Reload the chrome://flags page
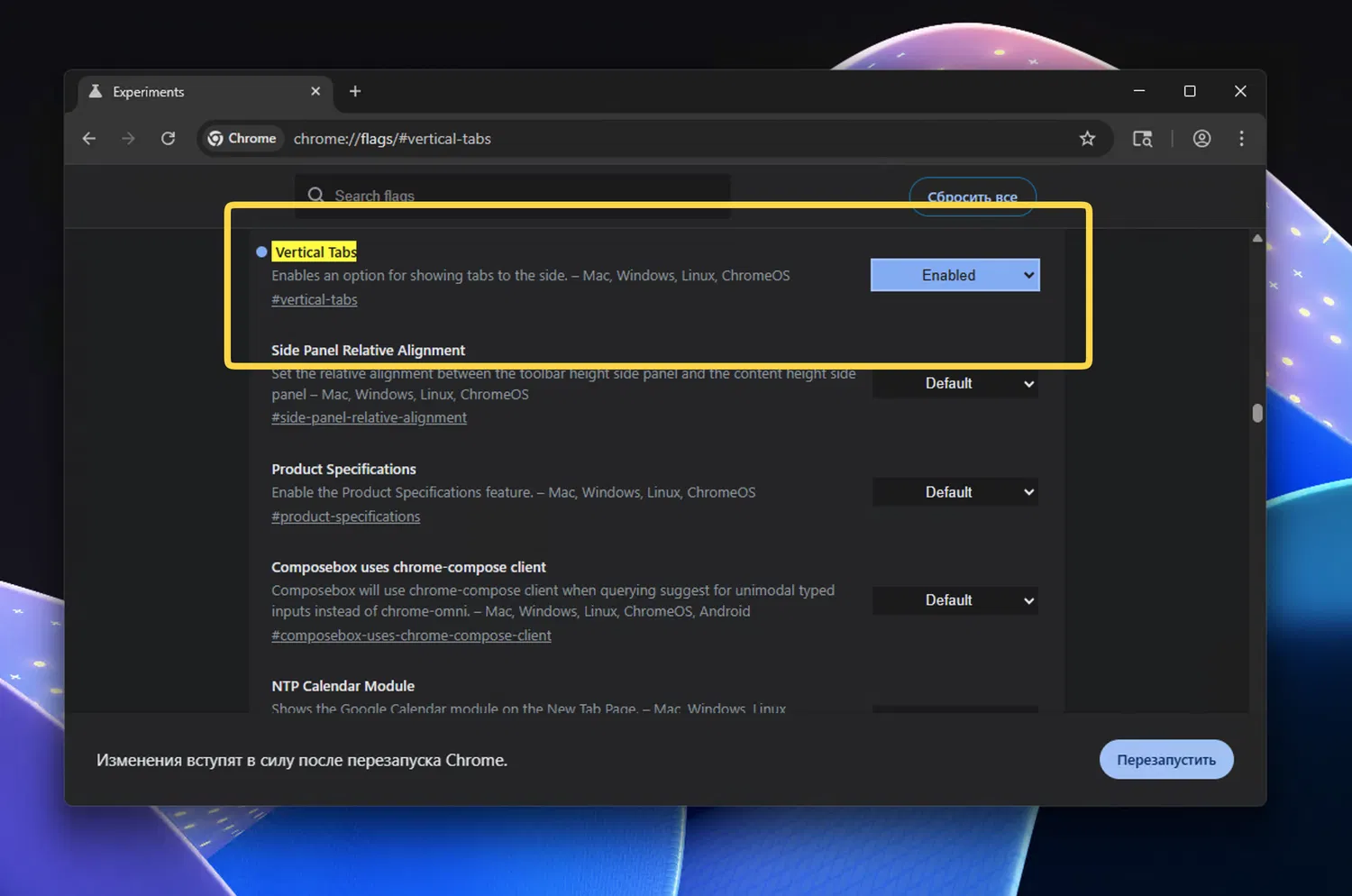Screen dimensions: 1352x896 (168, 139)
